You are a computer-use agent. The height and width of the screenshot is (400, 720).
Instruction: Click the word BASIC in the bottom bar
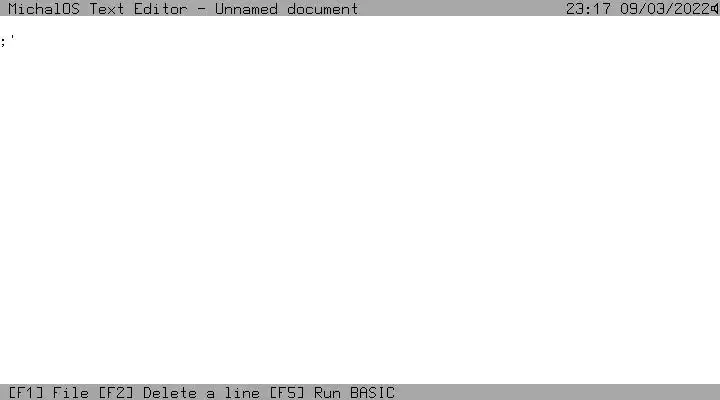point(372,393)
